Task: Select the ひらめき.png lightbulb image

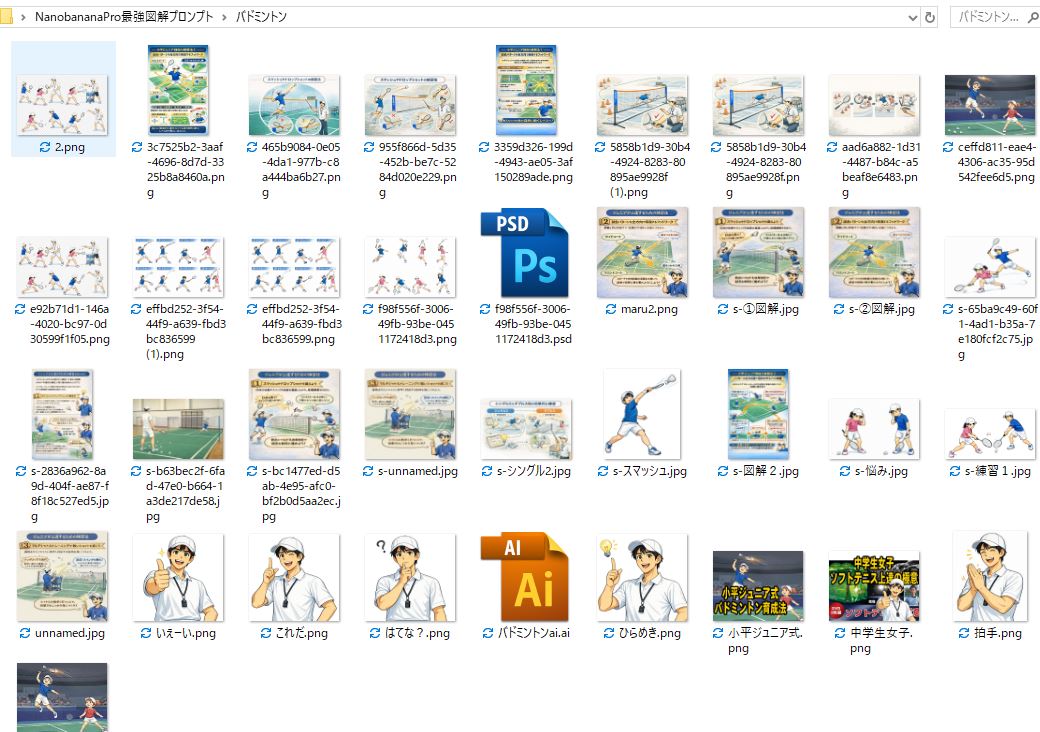Action: (x=642, y=578)
